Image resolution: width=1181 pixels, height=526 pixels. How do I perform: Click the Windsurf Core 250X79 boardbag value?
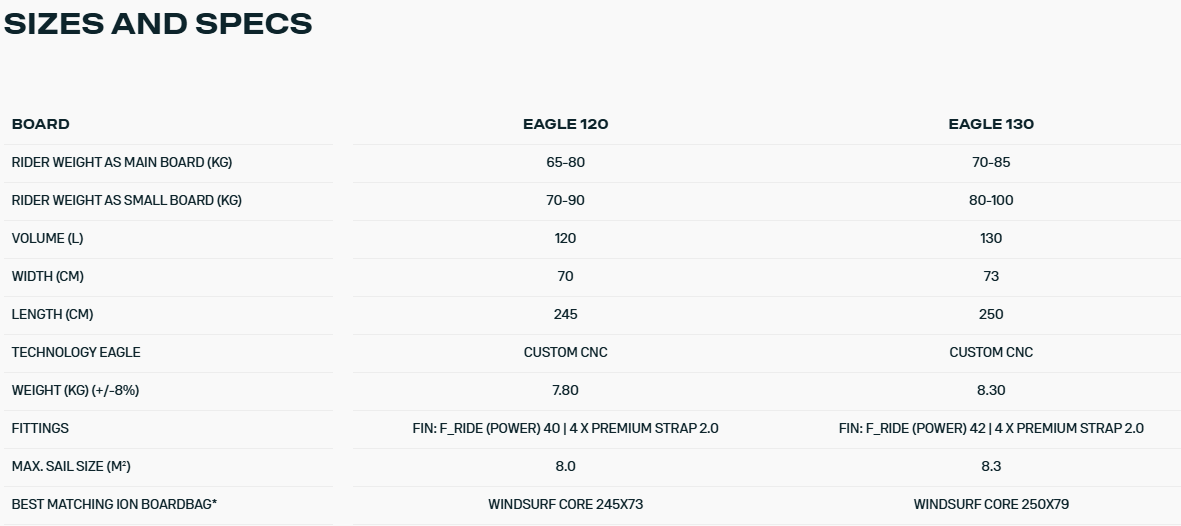(990, 504)
